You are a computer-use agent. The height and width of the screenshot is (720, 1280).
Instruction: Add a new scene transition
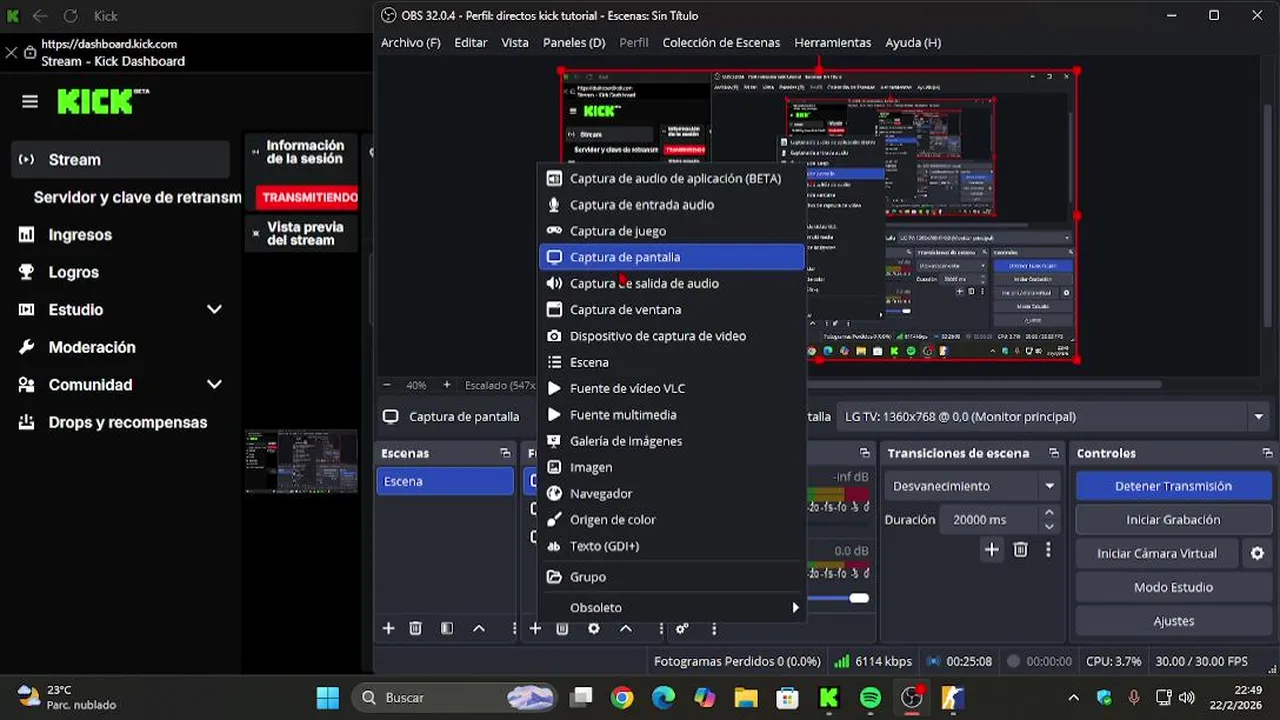pos(991,549)
